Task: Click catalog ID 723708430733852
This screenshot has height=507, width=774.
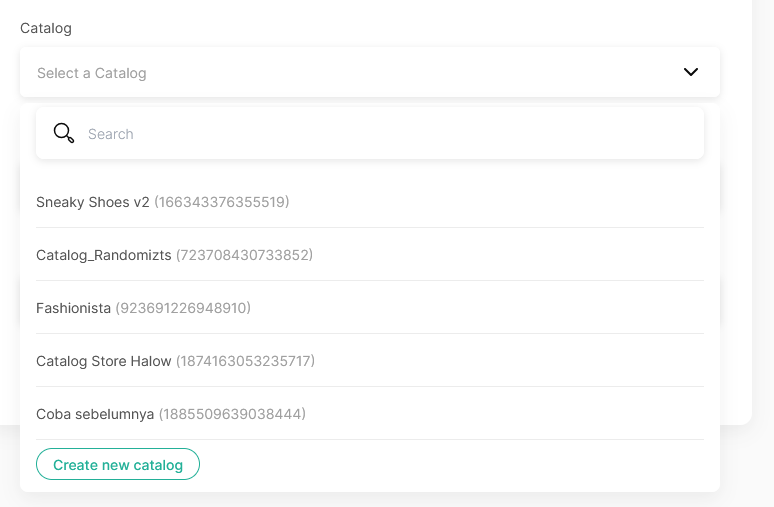Action: coord(244,255)
